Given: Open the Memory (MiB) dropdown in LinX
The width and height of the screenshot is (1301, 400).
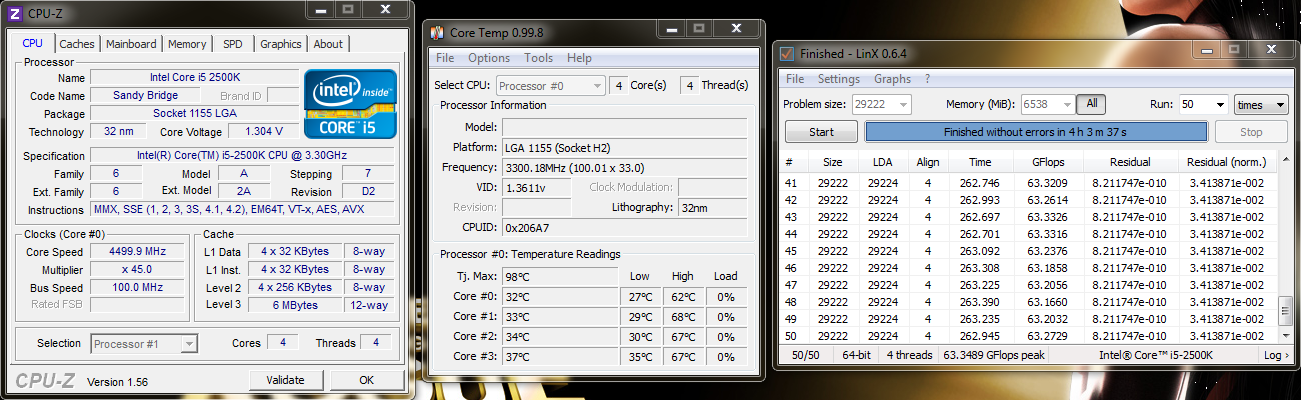Looking at the screenshot, I should pos(1047,104).
